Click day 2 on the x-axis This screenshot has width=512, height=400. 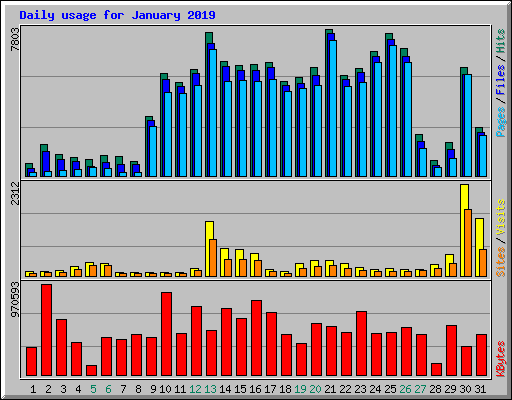[x=48, y=389]
